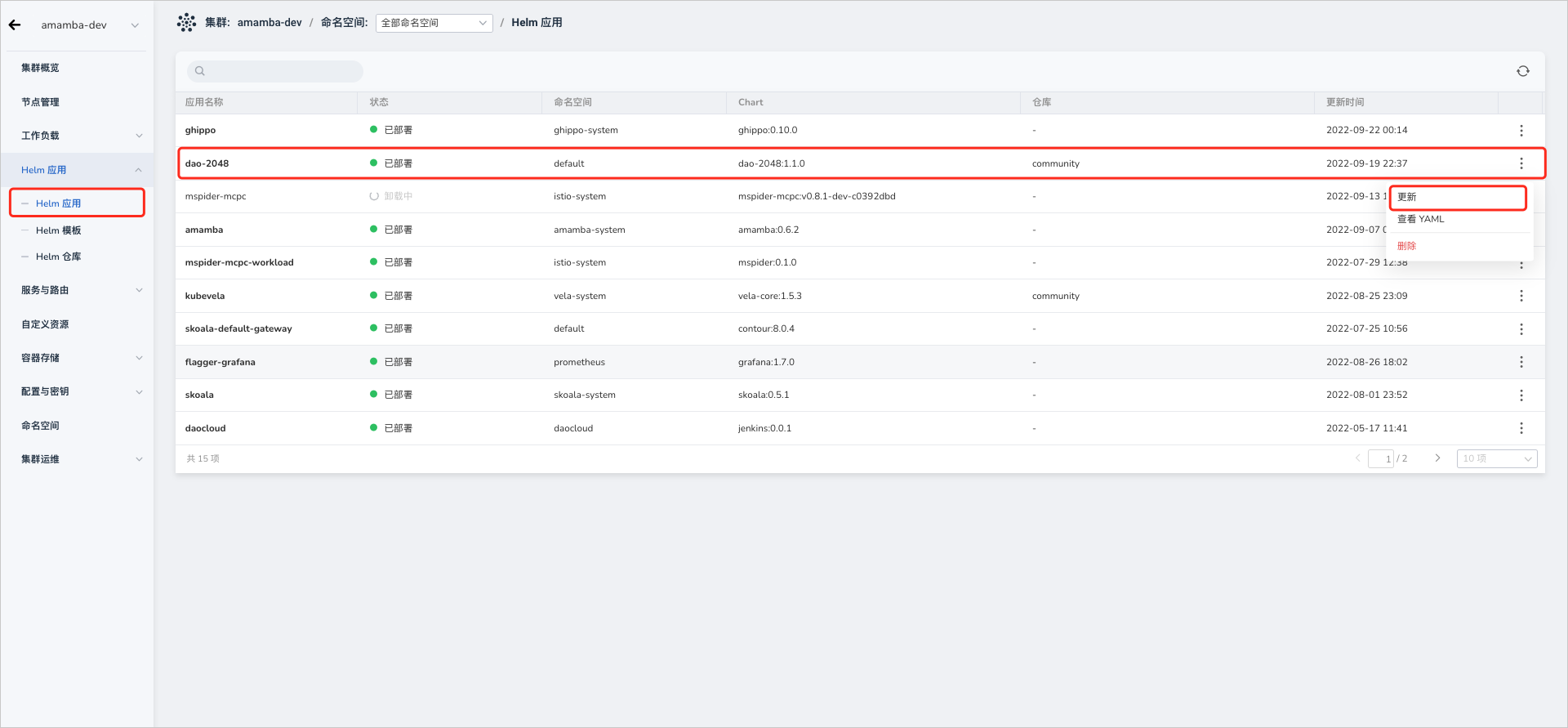Open the mspider-mcpc-workload application link
The width and height of the screenshot is (1568, 728).
pyautogui.click(x=239, y=262)
